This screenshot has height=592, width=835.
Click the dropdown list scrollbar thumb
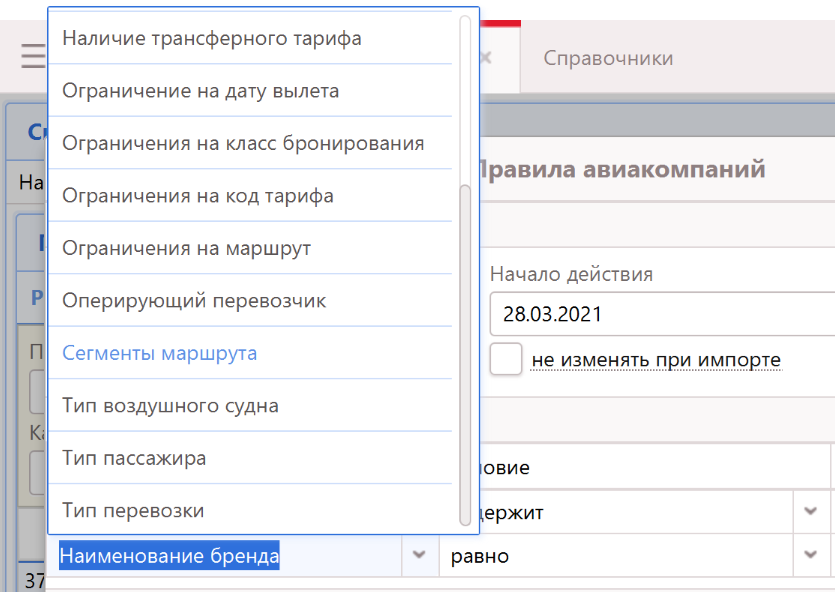[464, 354]
